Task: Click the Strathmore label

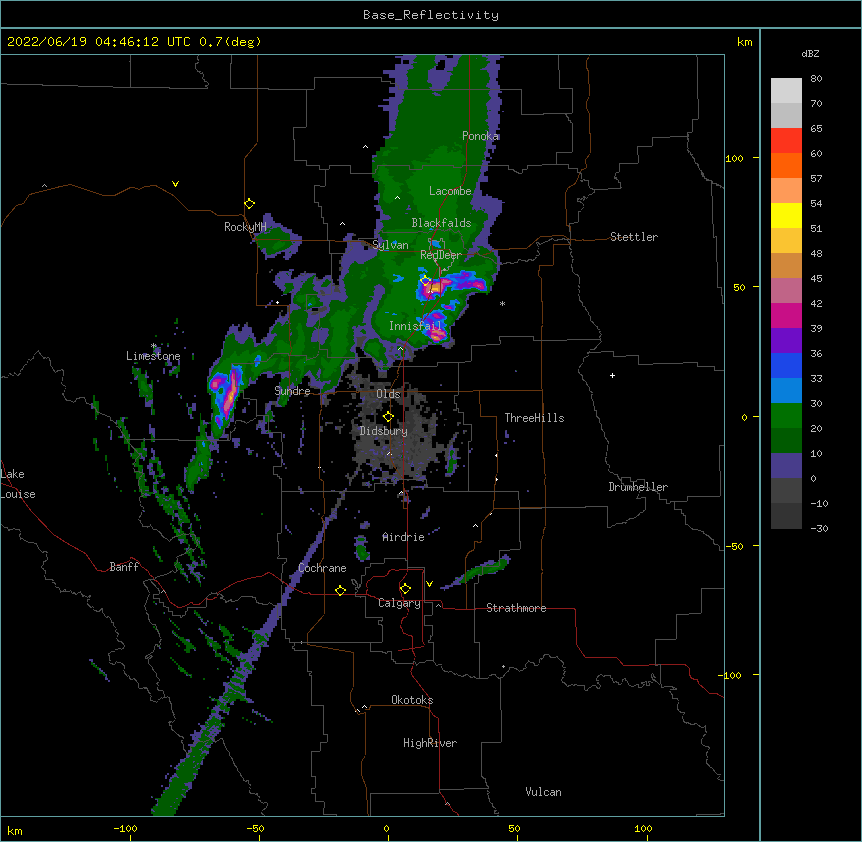Action: click(516, 608)
